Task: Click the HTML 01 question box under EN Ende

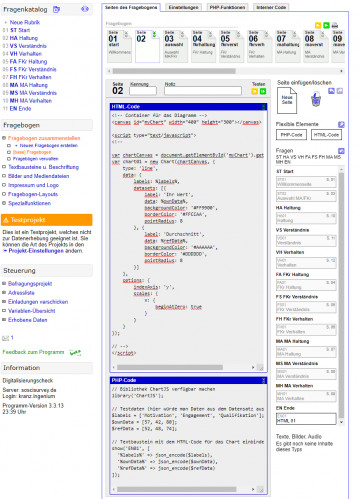Action: 306,419
